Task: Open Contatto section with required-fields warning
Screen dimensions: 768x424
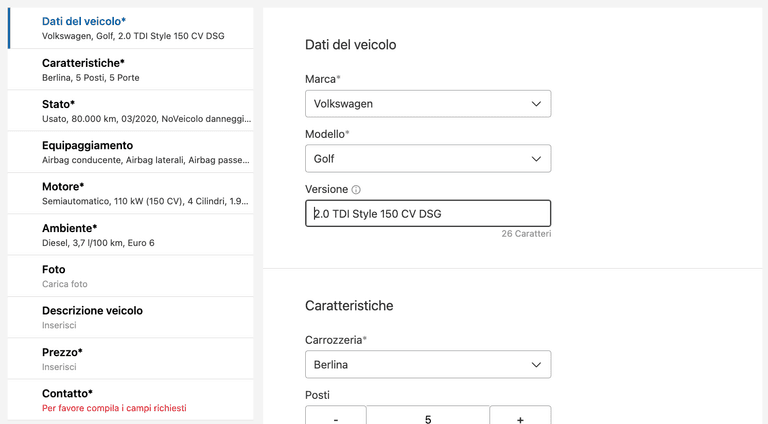Action: point(131,400)
